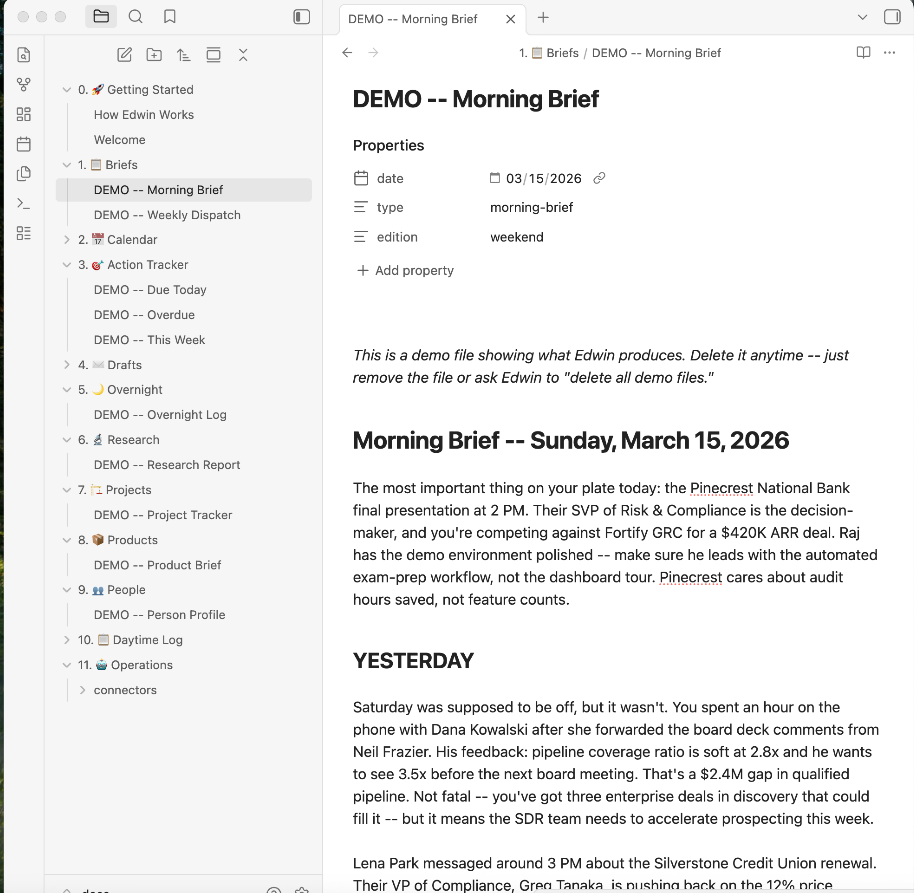The image size is (914, 893).
Task: Click the date value 03/15/2026 field
Action: [541, 177]
